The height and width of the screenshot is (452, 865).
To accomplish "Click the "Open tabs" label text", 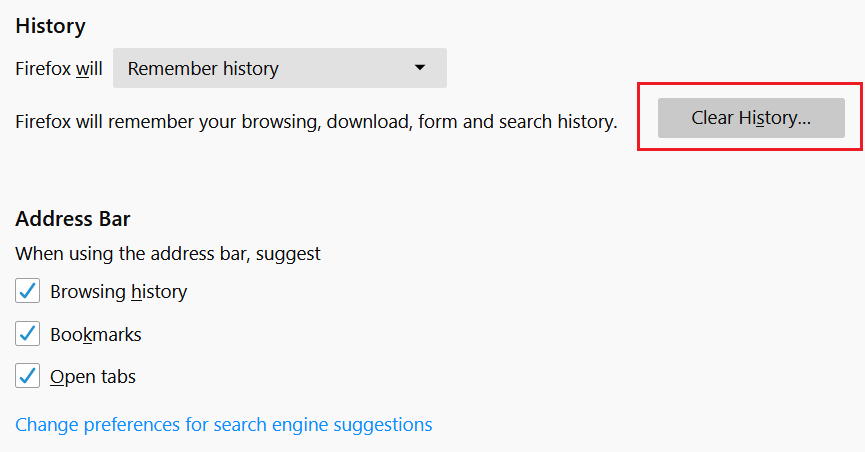I will pos(93,377).
